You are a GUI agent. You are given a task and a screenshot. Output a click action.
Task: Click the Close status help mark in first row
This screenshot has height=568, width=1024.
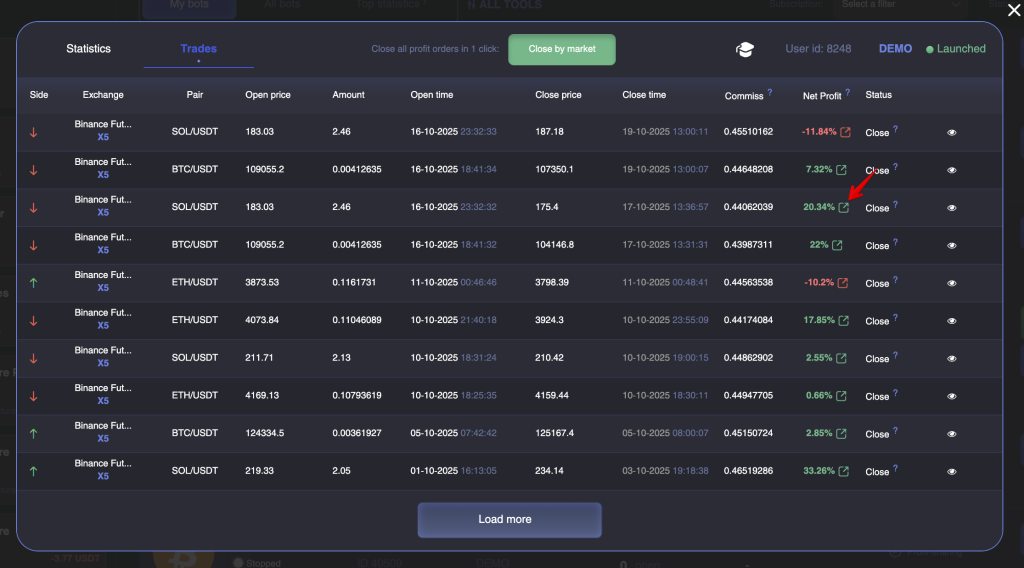click(895, 129)
